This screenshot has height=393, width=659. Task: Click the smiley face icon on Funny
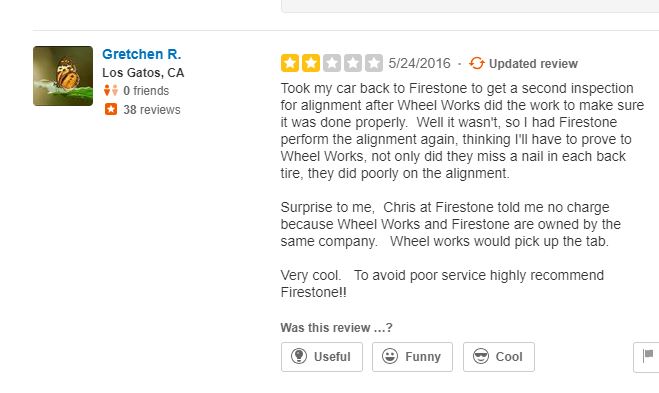pyautogui.click(x=390, y=356)
